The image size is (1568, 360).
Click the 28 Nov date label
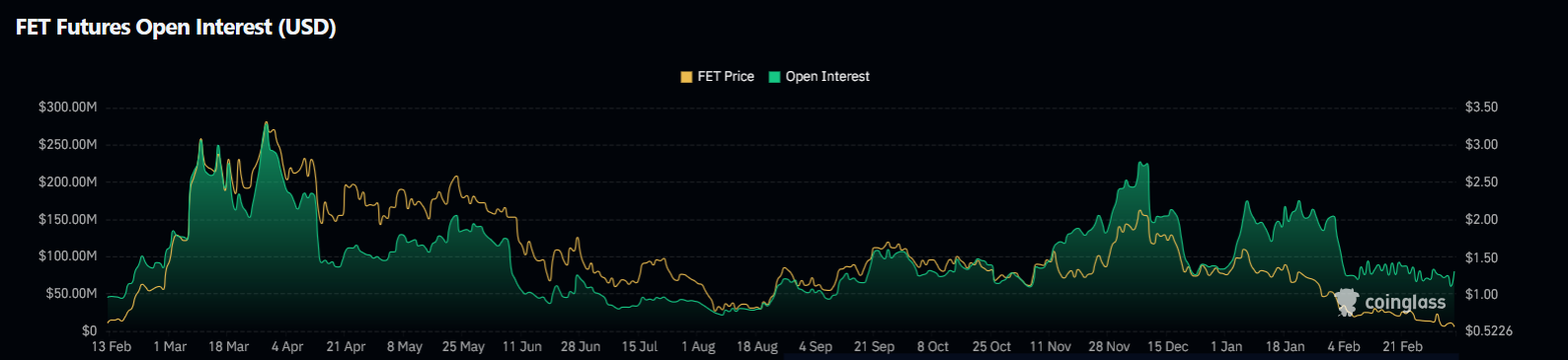(1109, 346)
